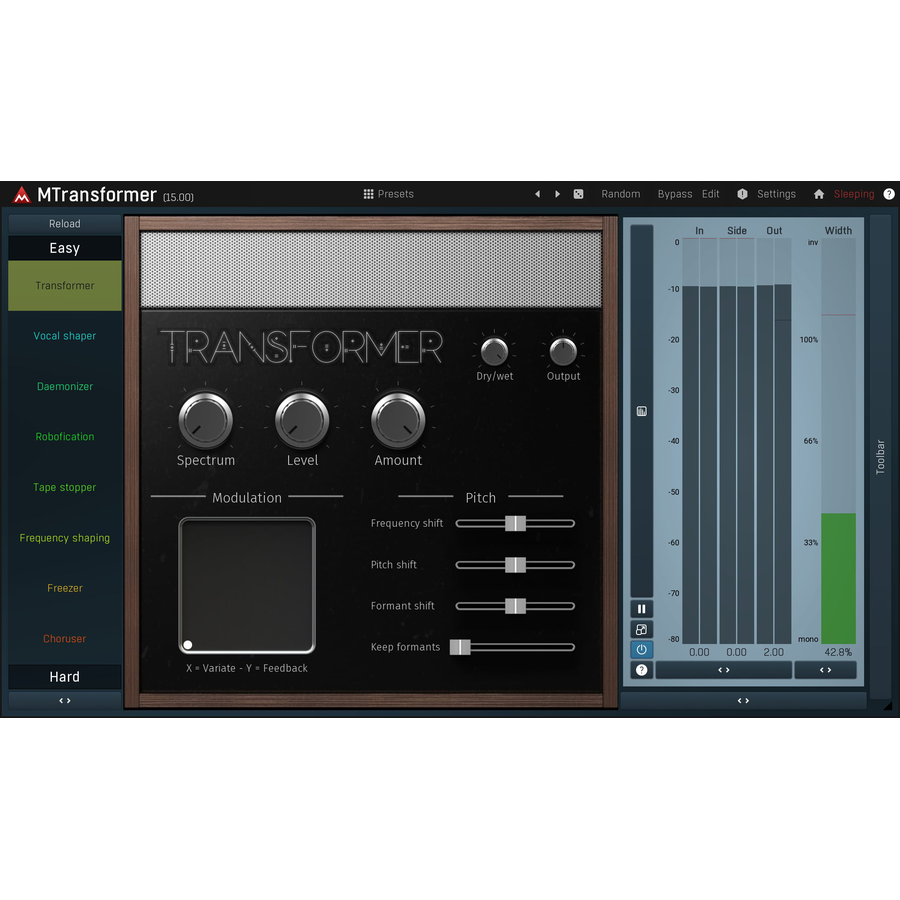Pause the meters with pause icon

[642, 608]
